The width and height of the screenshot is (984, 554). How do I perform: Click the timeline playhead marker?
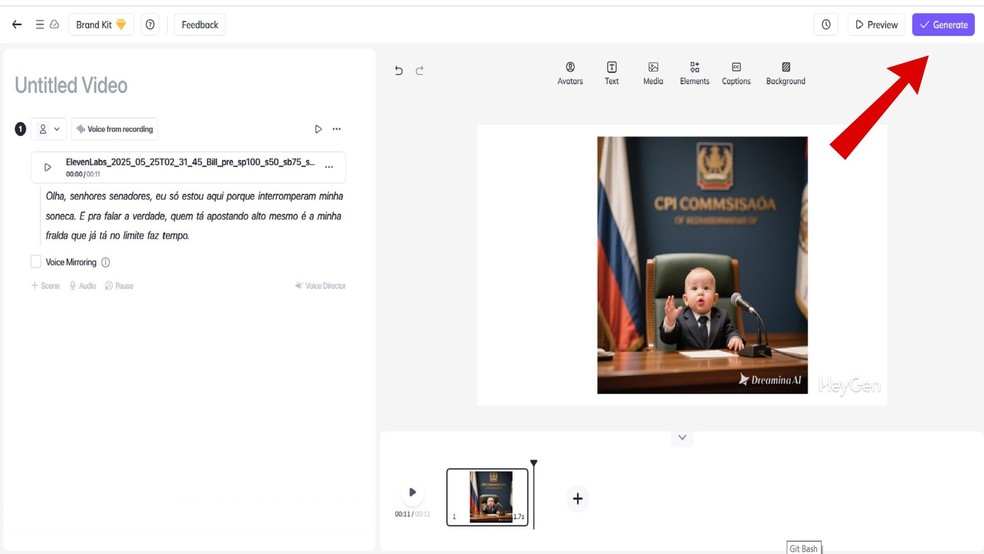click(533, 464)
